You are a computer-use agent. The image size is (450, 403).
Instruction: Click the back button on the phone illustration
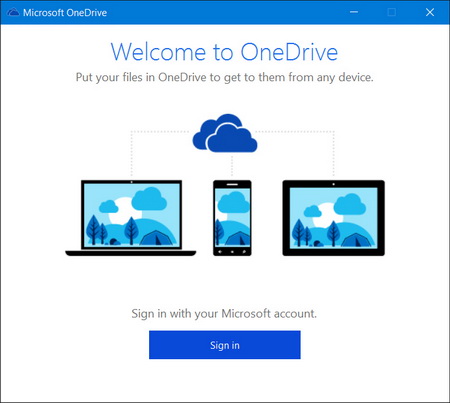[x=220, y=252]
